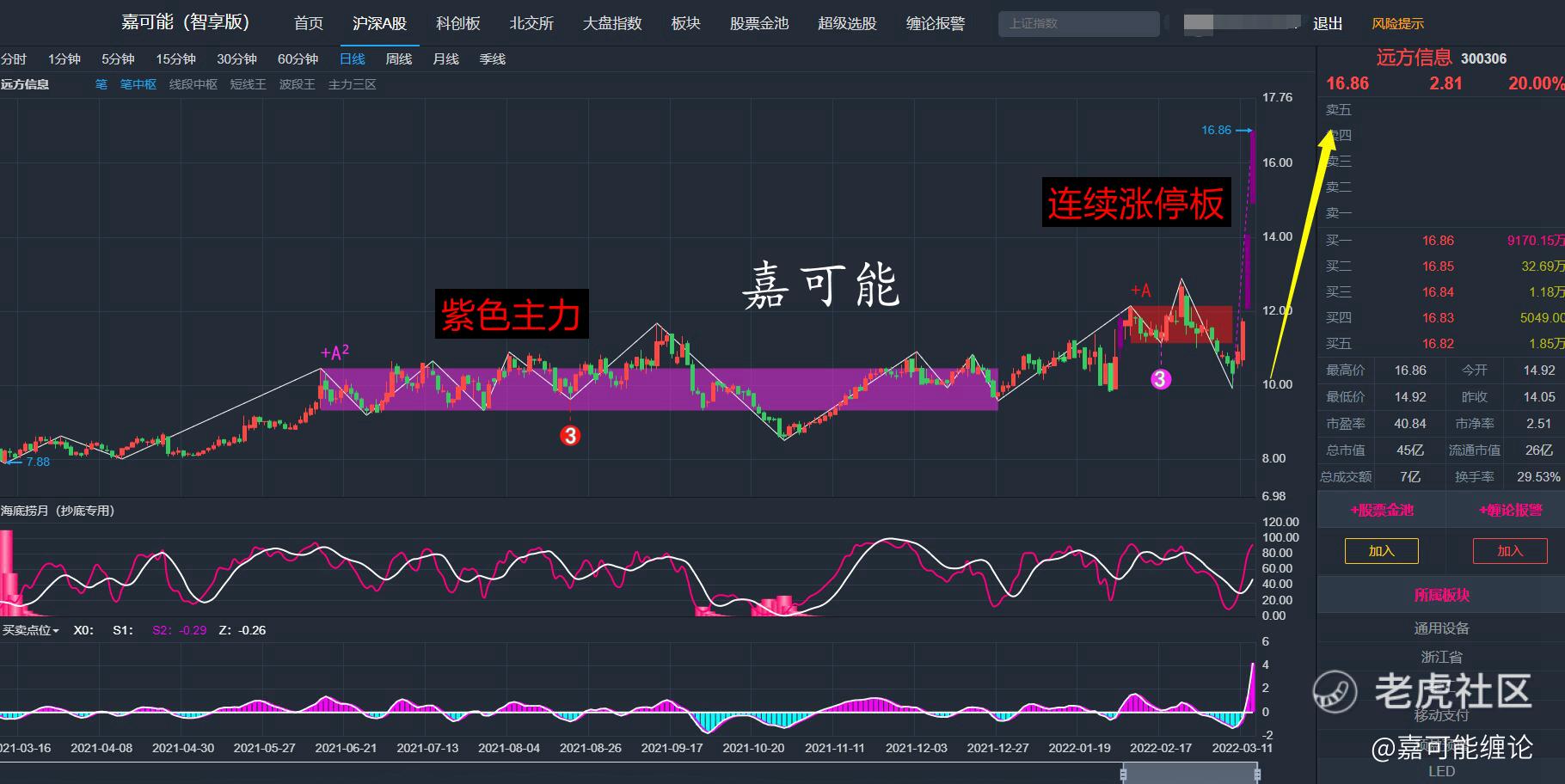Click the red +A marker on chart
The width and height of the screenshot is (1565, 784).
(1140, 291)
